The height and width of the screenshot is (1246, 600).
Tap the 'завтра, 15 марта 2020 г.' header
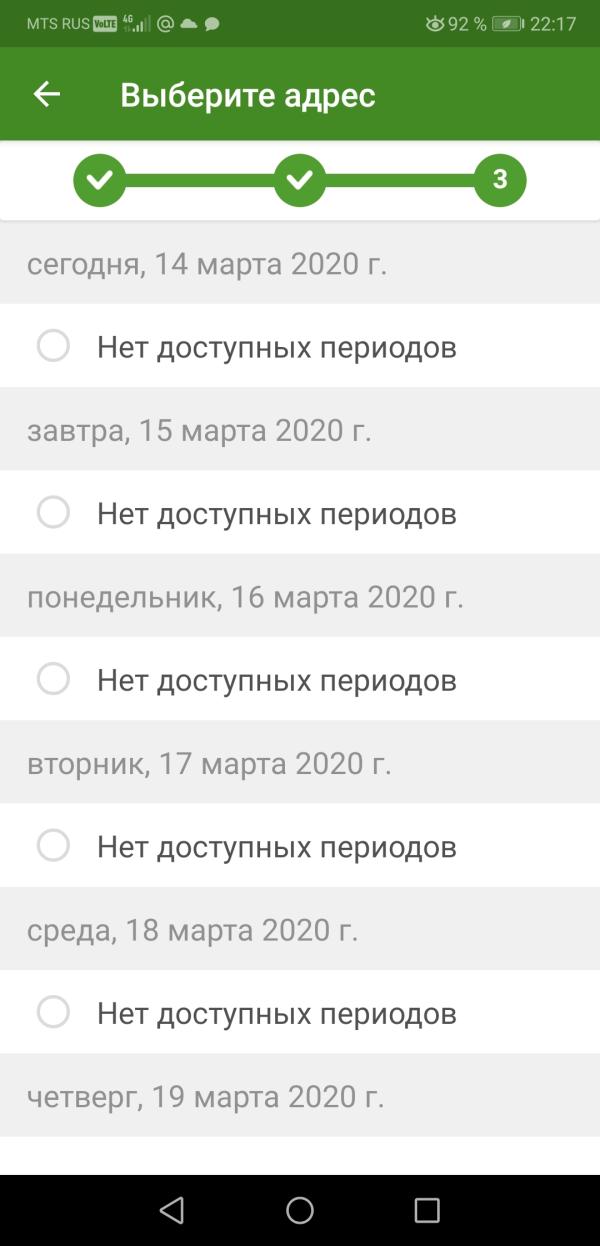[199, 431]
